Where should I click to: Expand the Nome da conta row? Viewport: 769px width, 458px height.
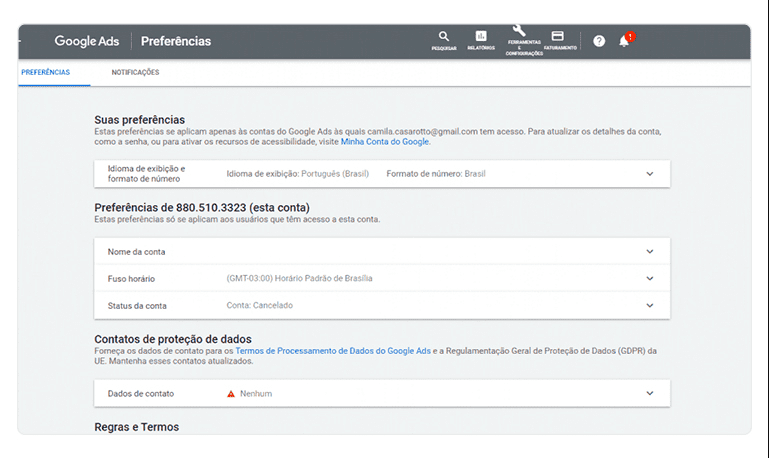tap(649, 252)
